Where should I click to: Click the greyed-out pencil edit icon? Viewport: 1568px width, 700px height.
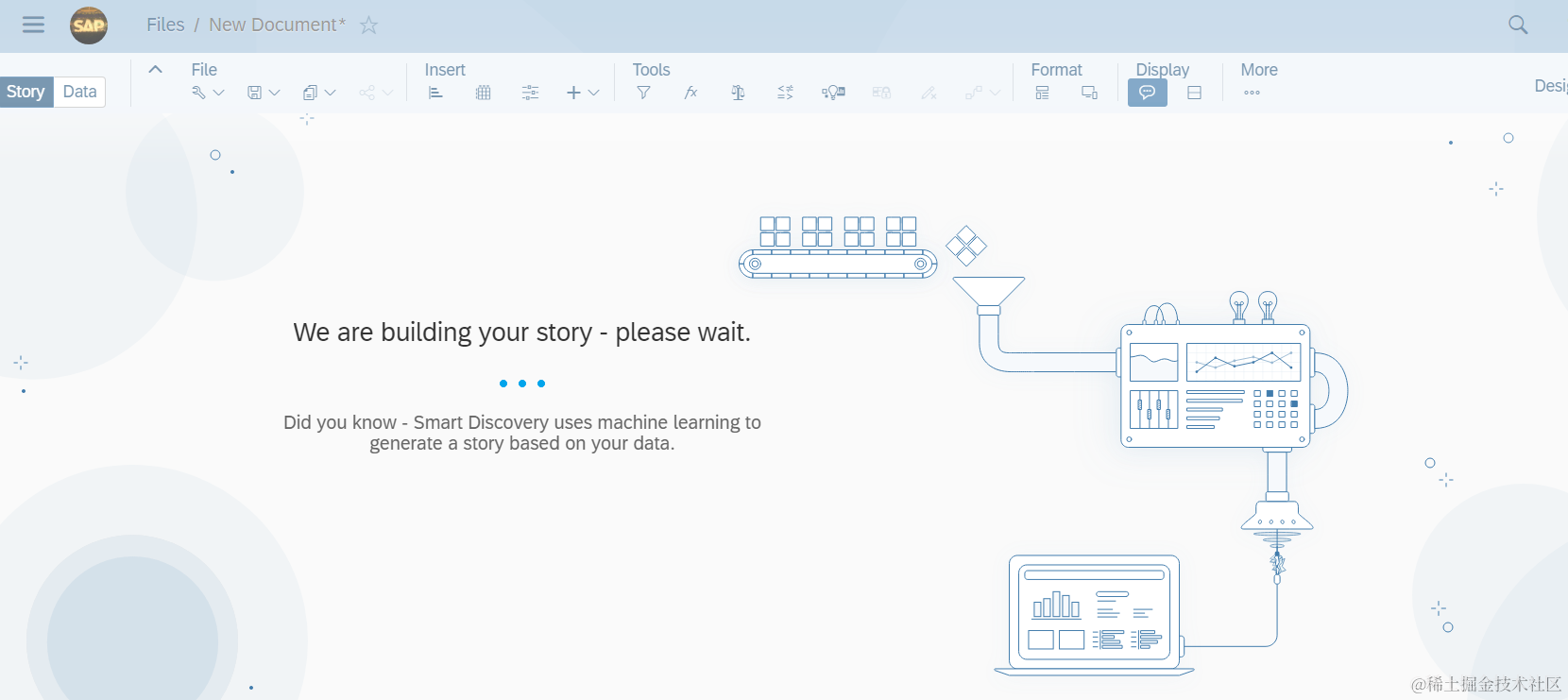click(929, 93)
